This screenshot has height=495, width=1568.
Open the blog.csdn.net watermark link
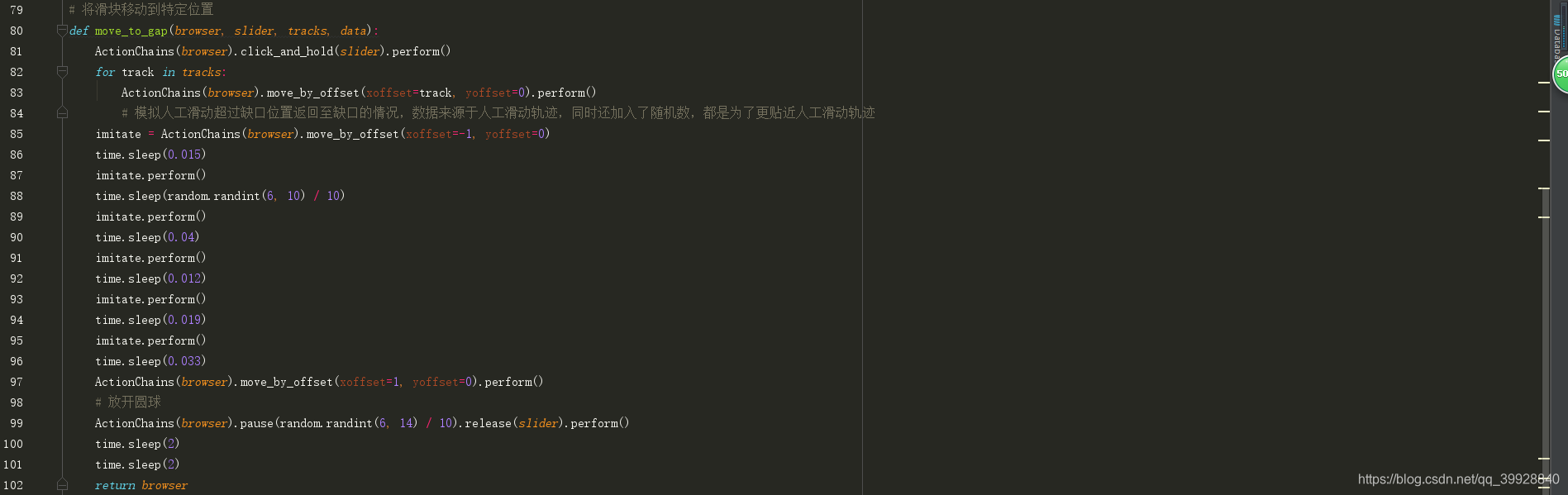(1458, 479)
